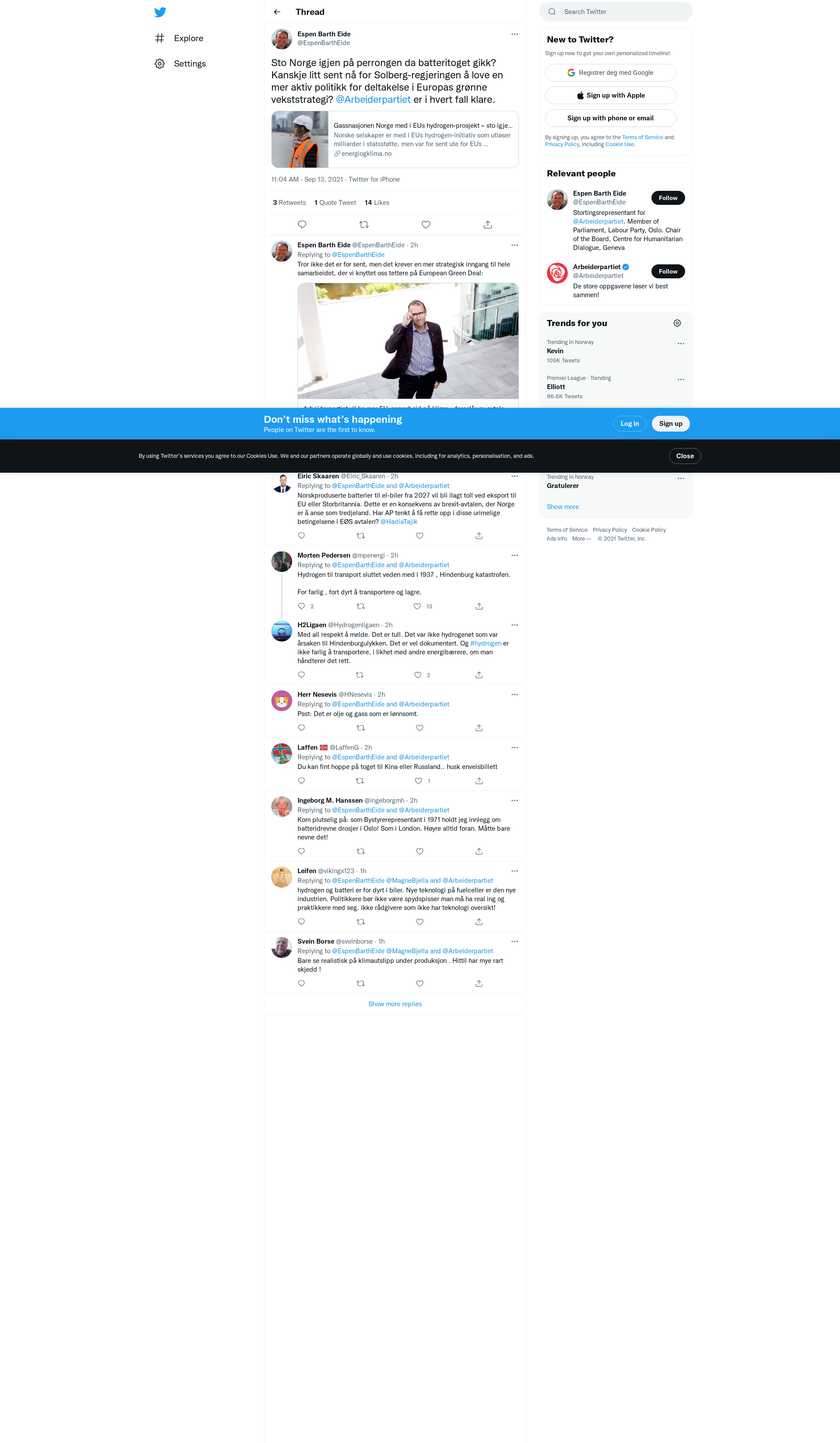The width and height of the screenshot is (840, 1443).
Task: Open more options on Eiric Skaaren's reply
Action: pos(514,477)
